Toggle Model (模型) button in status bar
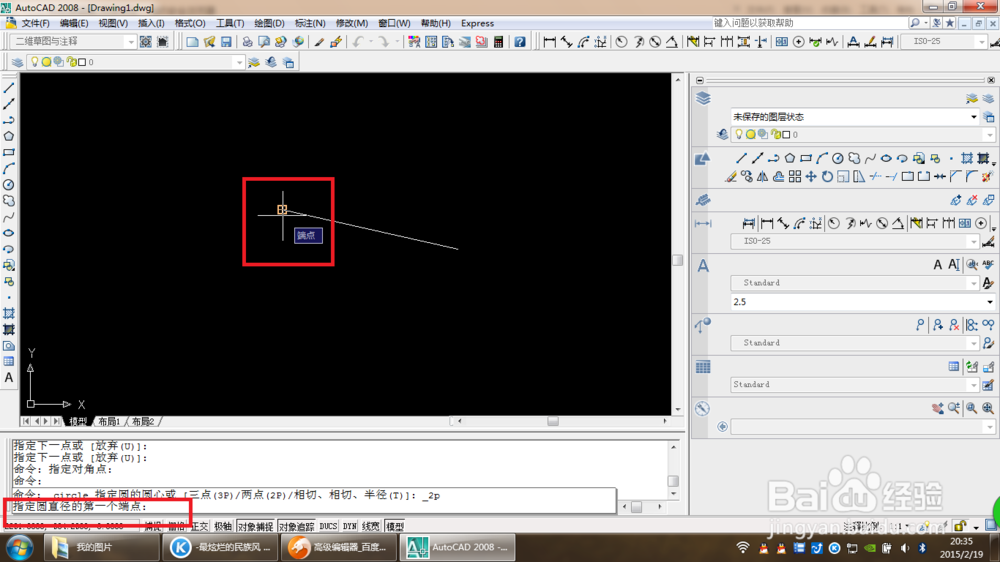Viewport: 1000px width, 562px height. pyautogui.click(x=395, y=526)
